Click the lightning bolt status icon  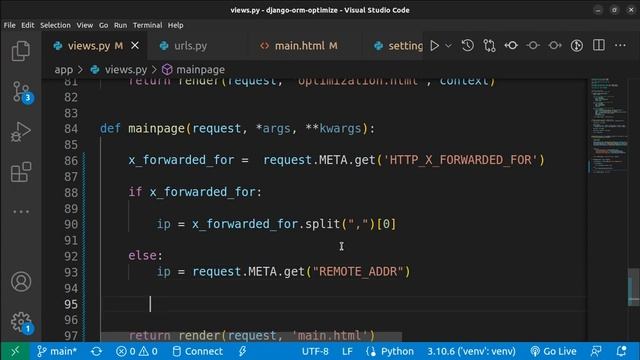point(242,351)
